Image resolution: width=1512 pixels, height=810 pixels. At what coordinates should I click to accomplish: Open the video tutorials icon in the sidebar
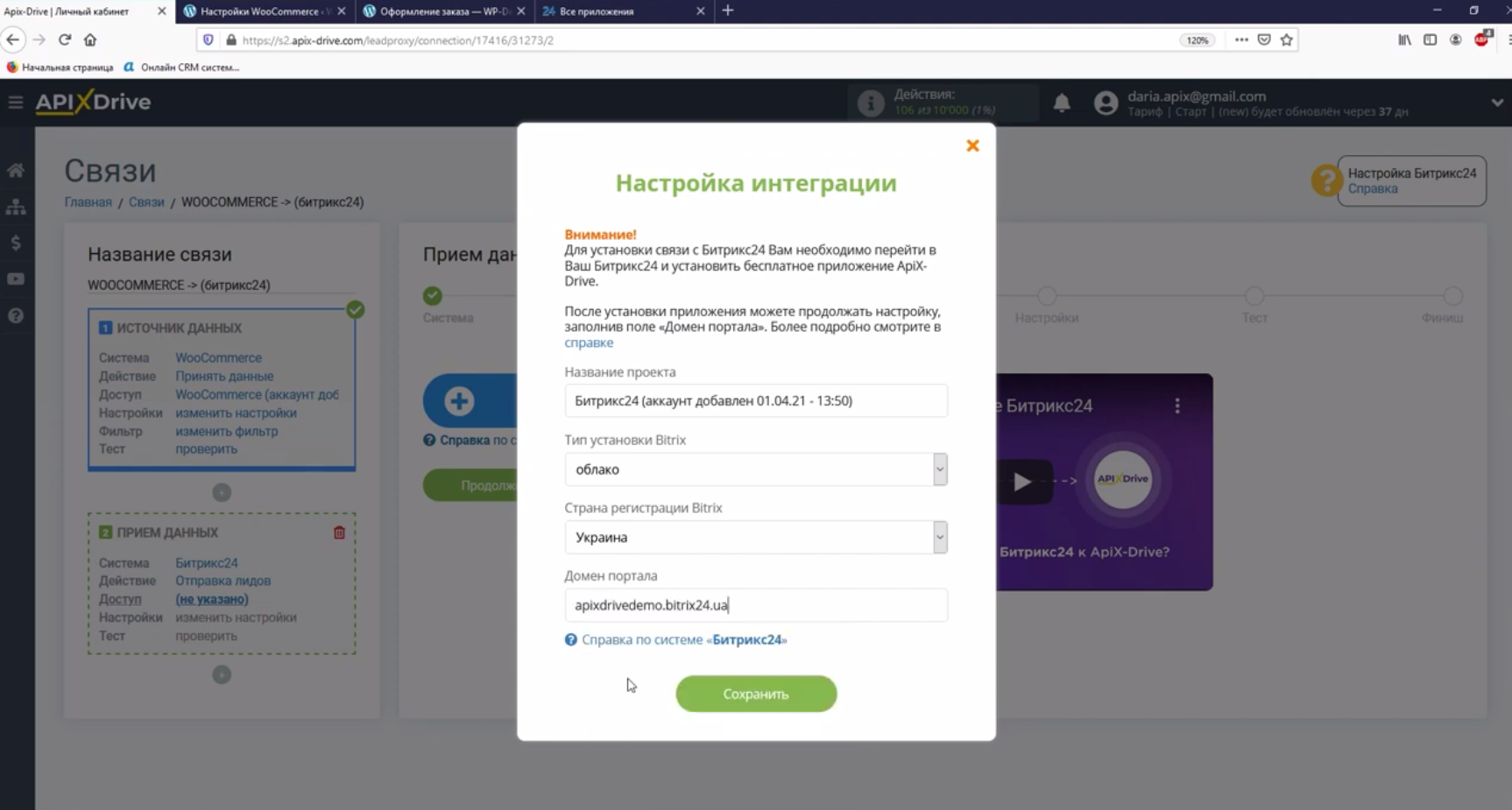coord(16,279)
